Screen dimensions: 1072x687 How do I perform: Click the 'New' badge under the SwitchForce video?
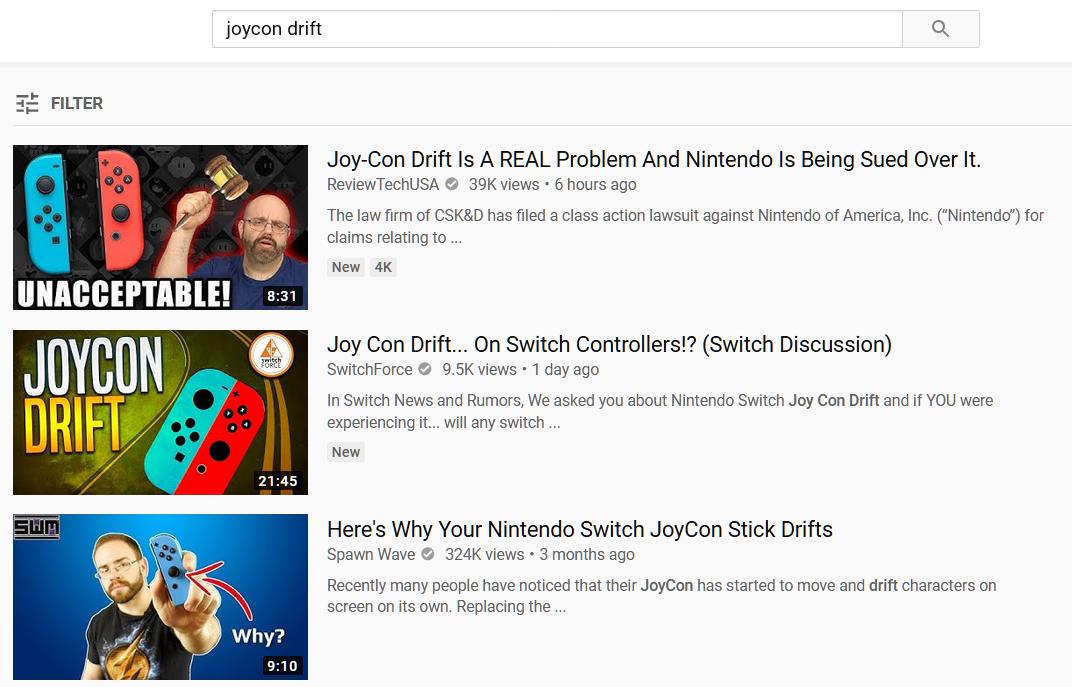pos(346,452)
